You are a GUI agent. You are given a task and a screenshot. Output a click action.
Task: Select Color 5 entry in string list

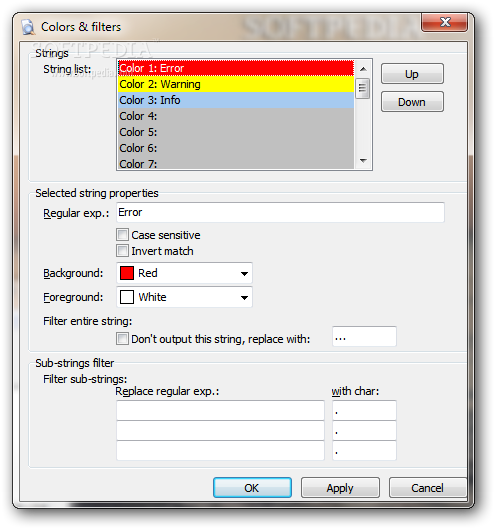236,132
